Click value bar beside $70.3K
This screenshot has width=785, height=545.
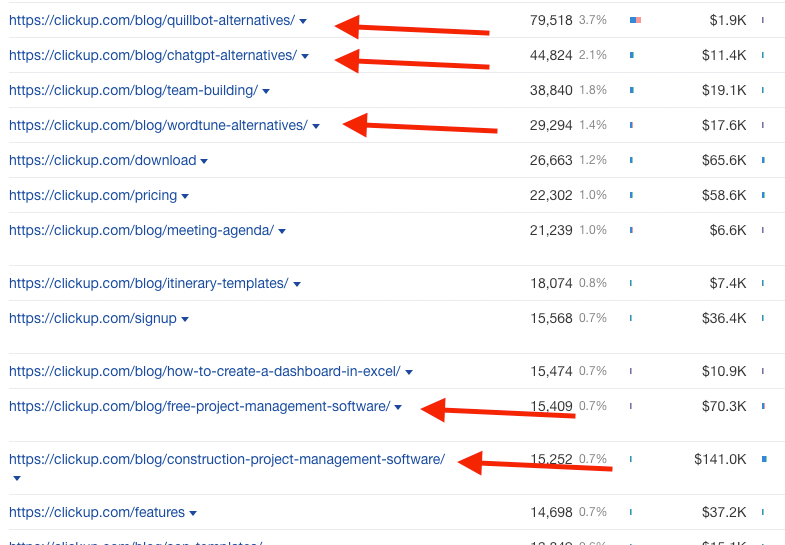click(x=763, y=406)
